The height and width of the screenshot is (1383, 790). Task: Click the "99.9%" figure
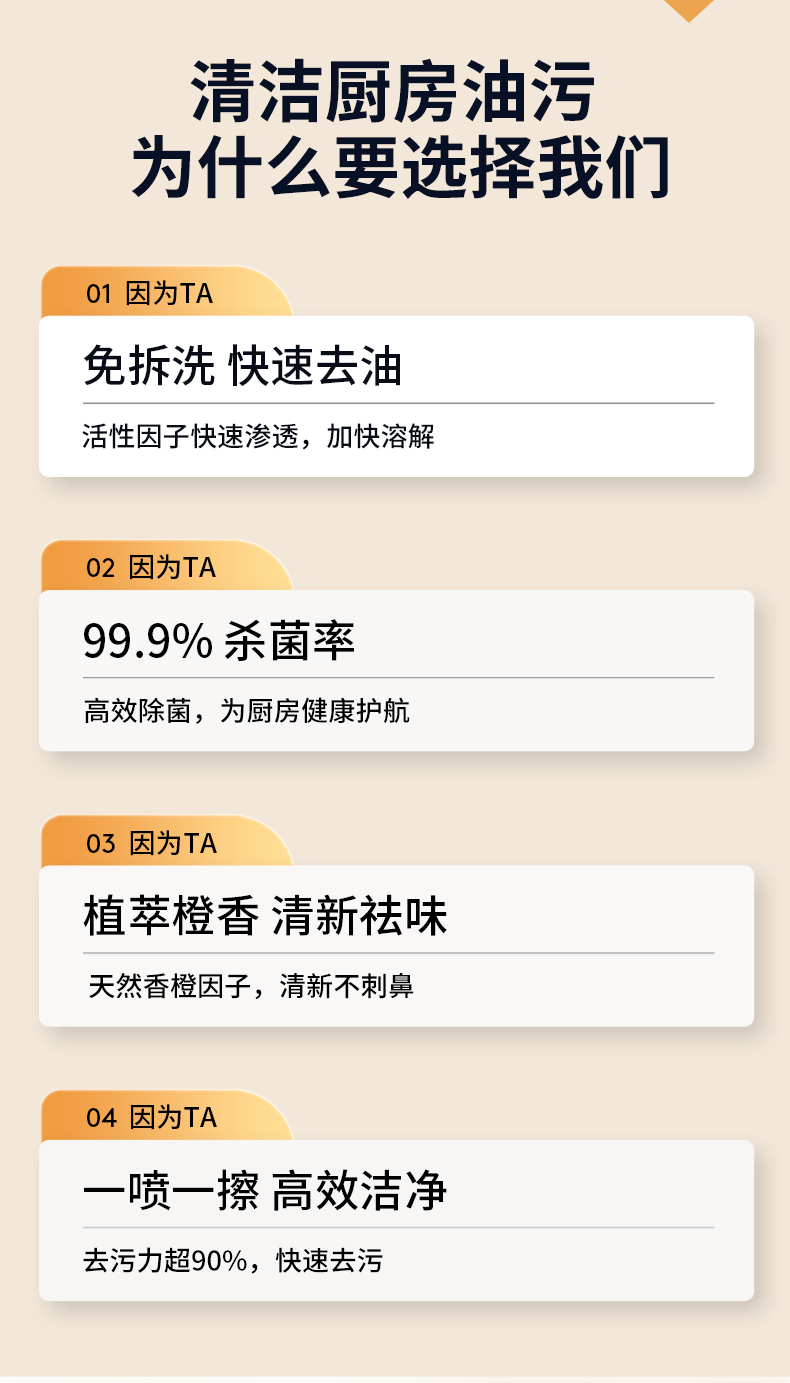click(x=147, y=642)
